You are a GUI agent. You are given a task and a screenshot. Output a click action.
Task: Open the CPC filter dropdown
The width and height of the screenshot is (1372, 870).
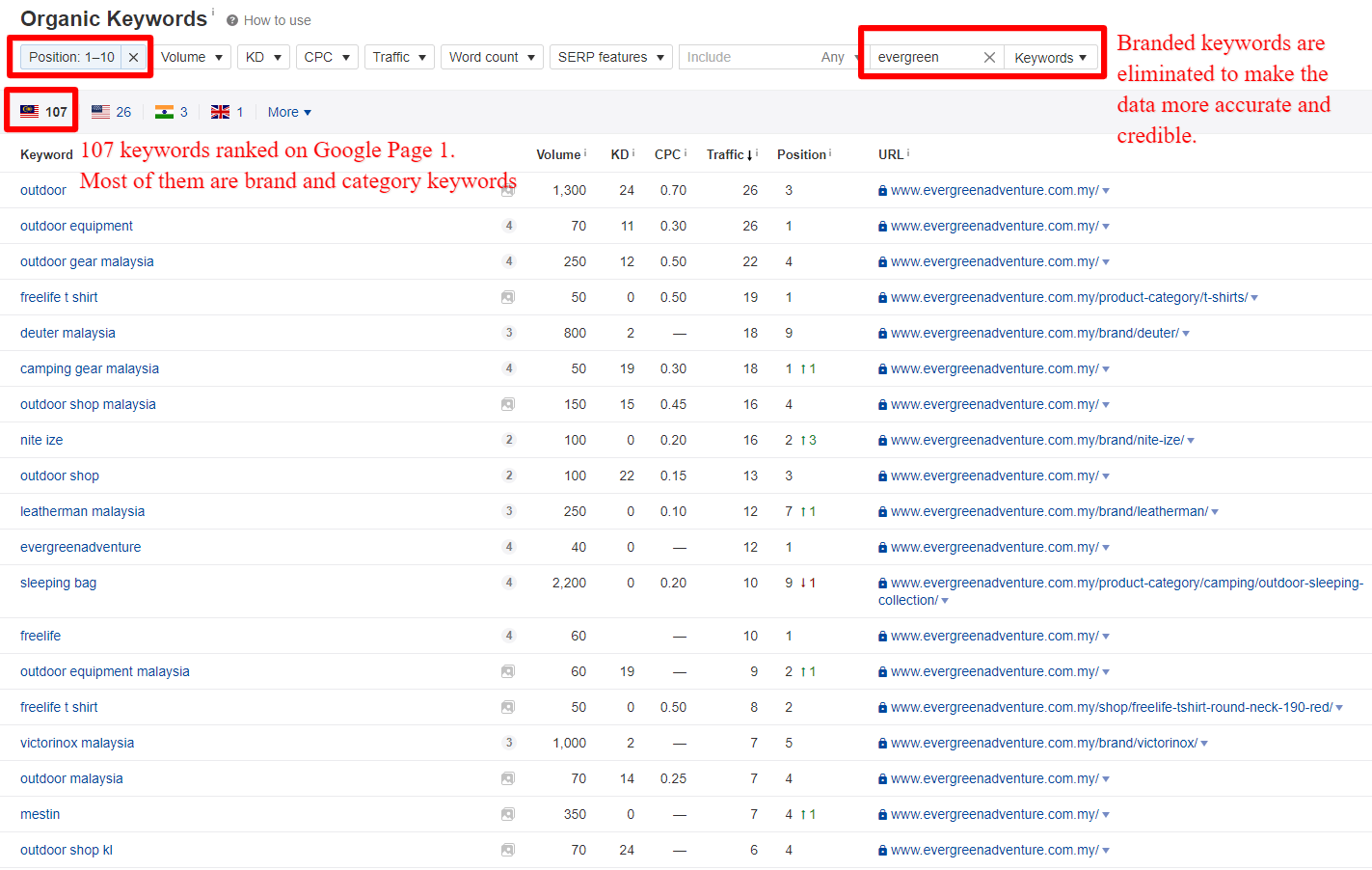coord(327,57)
